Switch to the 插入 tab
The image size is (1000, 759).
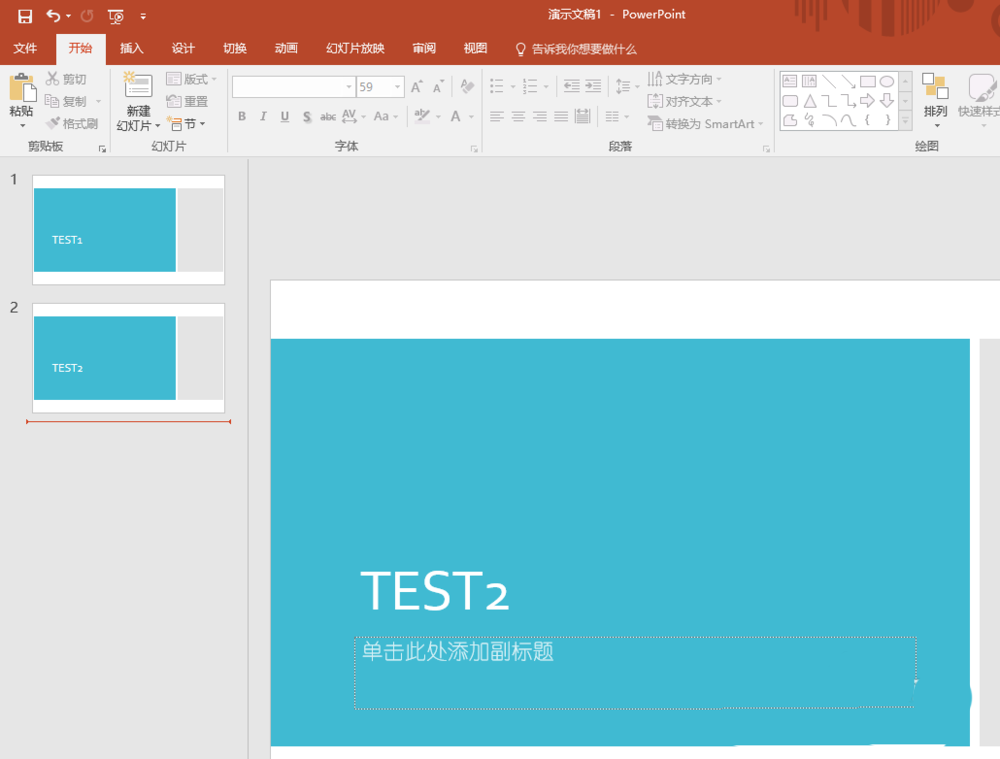[131, 48]
